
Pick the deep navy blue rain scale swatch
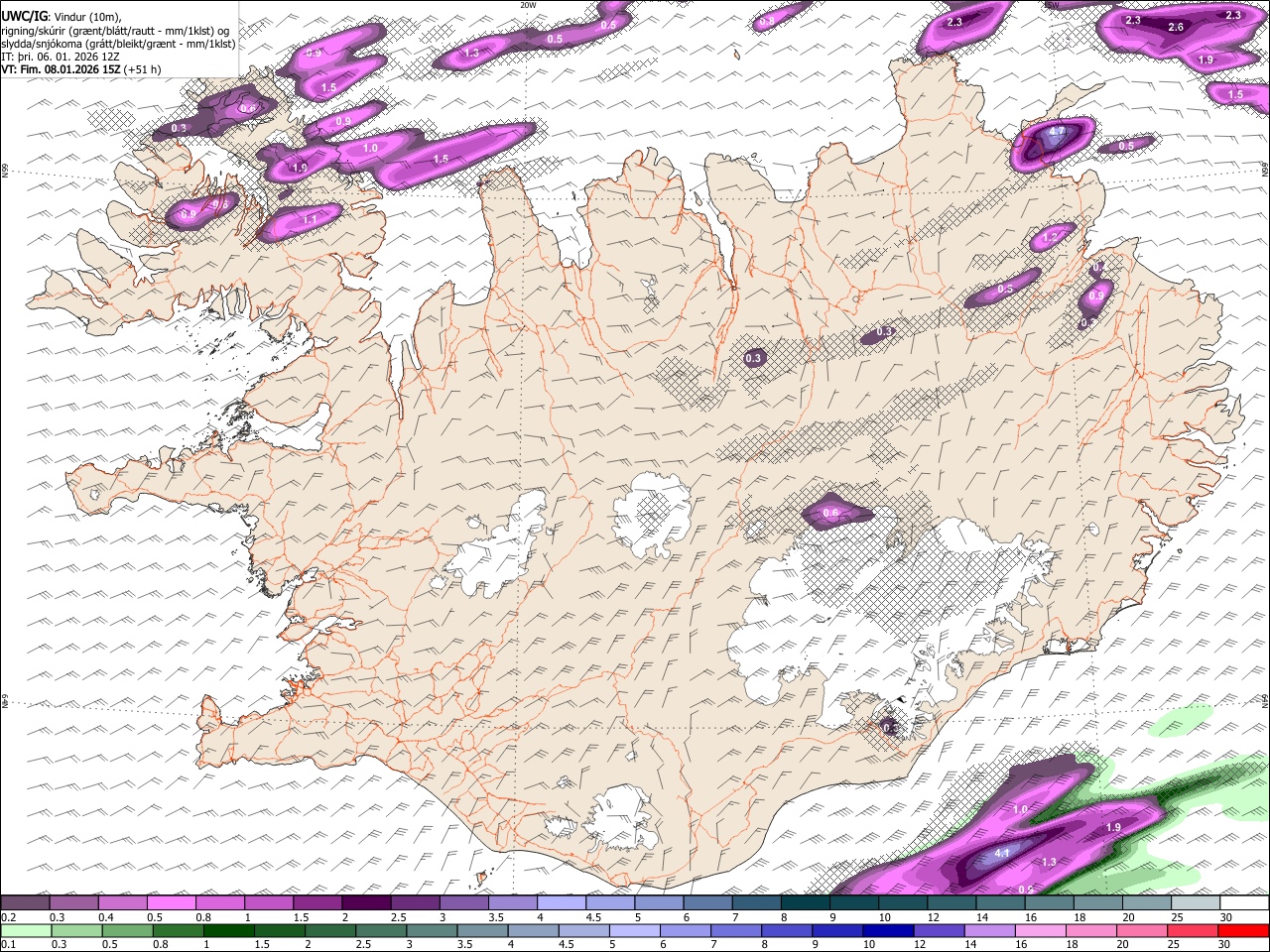888,930
